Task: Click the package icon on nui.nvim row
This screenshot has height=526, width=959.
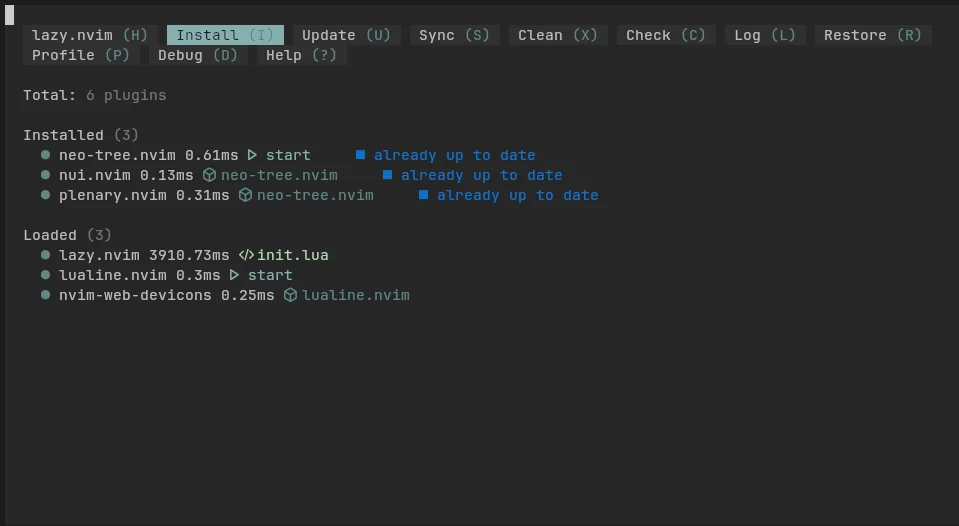Action: [x=209, y=175]
